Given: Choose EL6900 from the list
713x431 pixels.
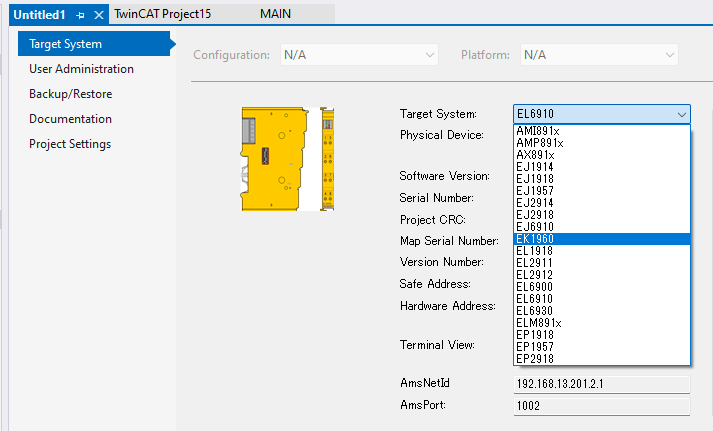Looking at the screenshot, I should click(602, 286).
